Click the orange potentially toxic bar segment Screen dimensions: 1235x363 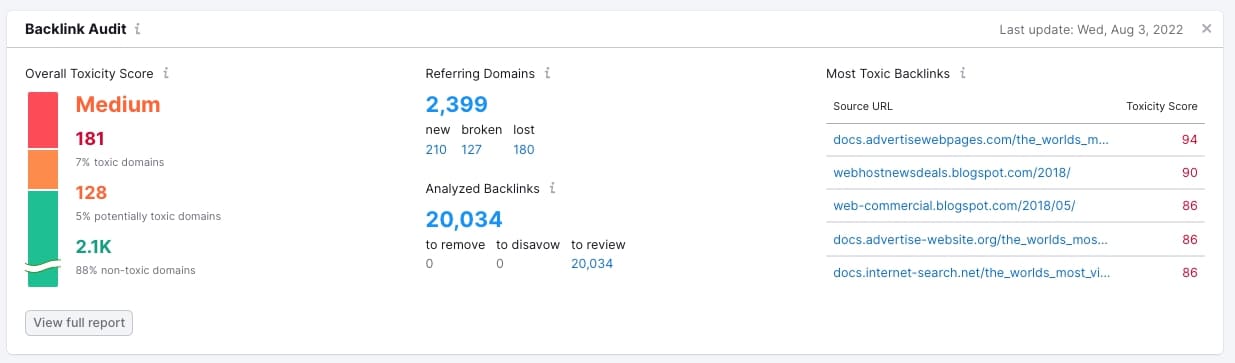tap(43, 170)
